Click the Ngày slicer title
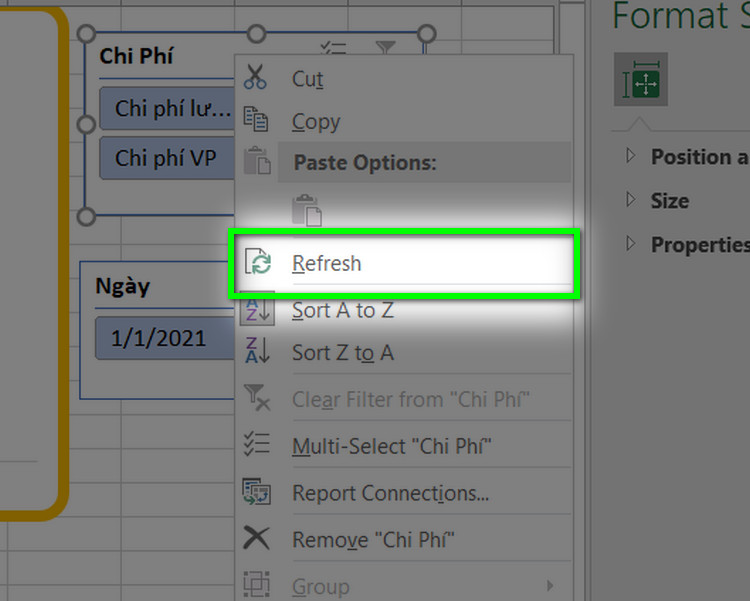The image size is (750, 601). (123, 286)
